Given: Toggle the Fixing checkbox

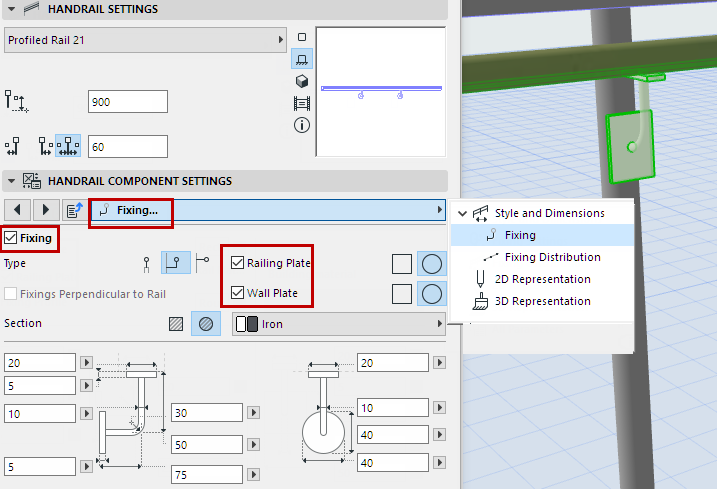Looking at the screenshot, I should tap(11, 238).
